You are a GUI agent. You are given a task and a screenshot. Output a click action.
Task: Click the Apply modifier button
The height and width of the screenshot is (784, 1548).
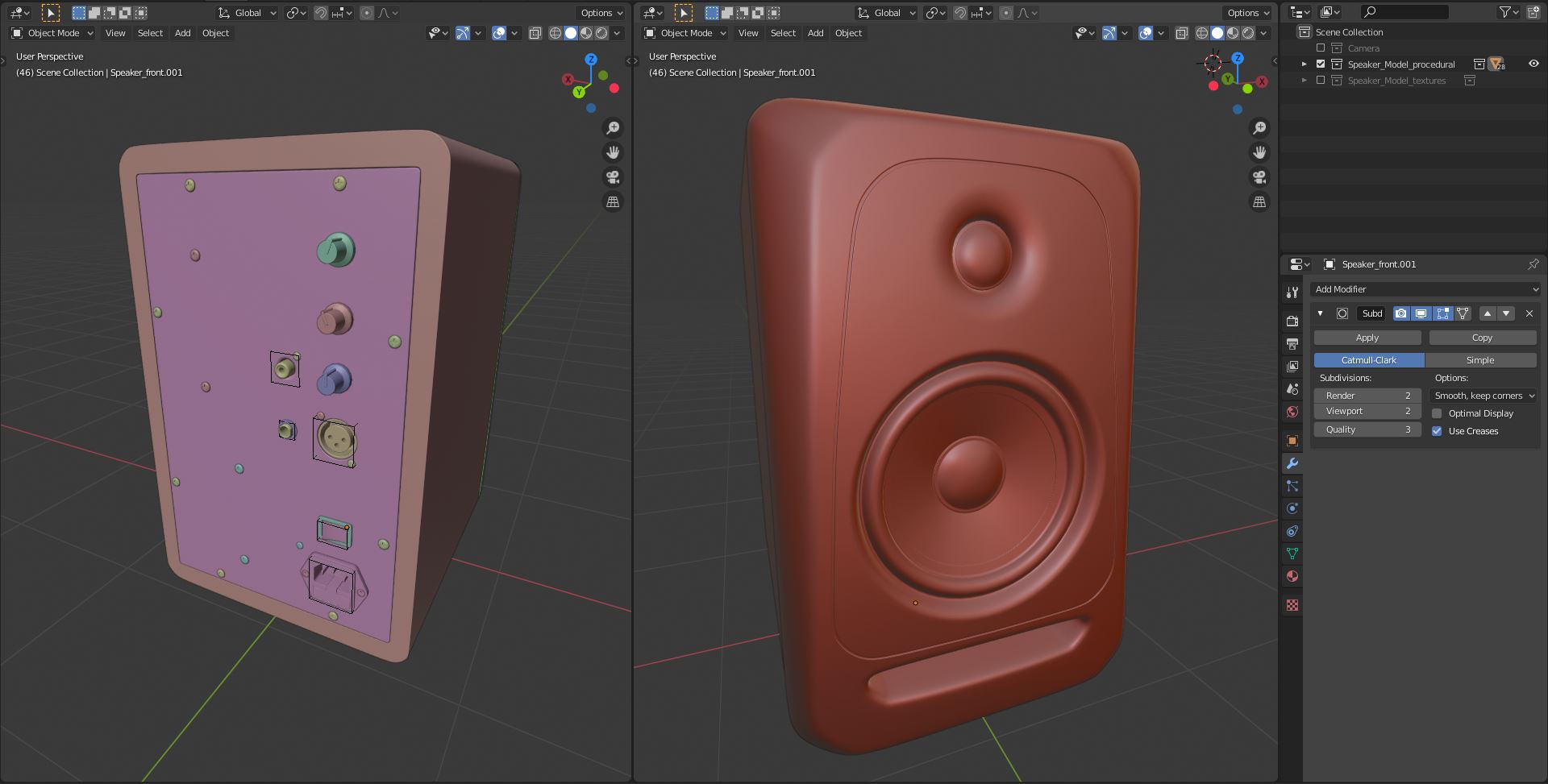[1367, 338]
